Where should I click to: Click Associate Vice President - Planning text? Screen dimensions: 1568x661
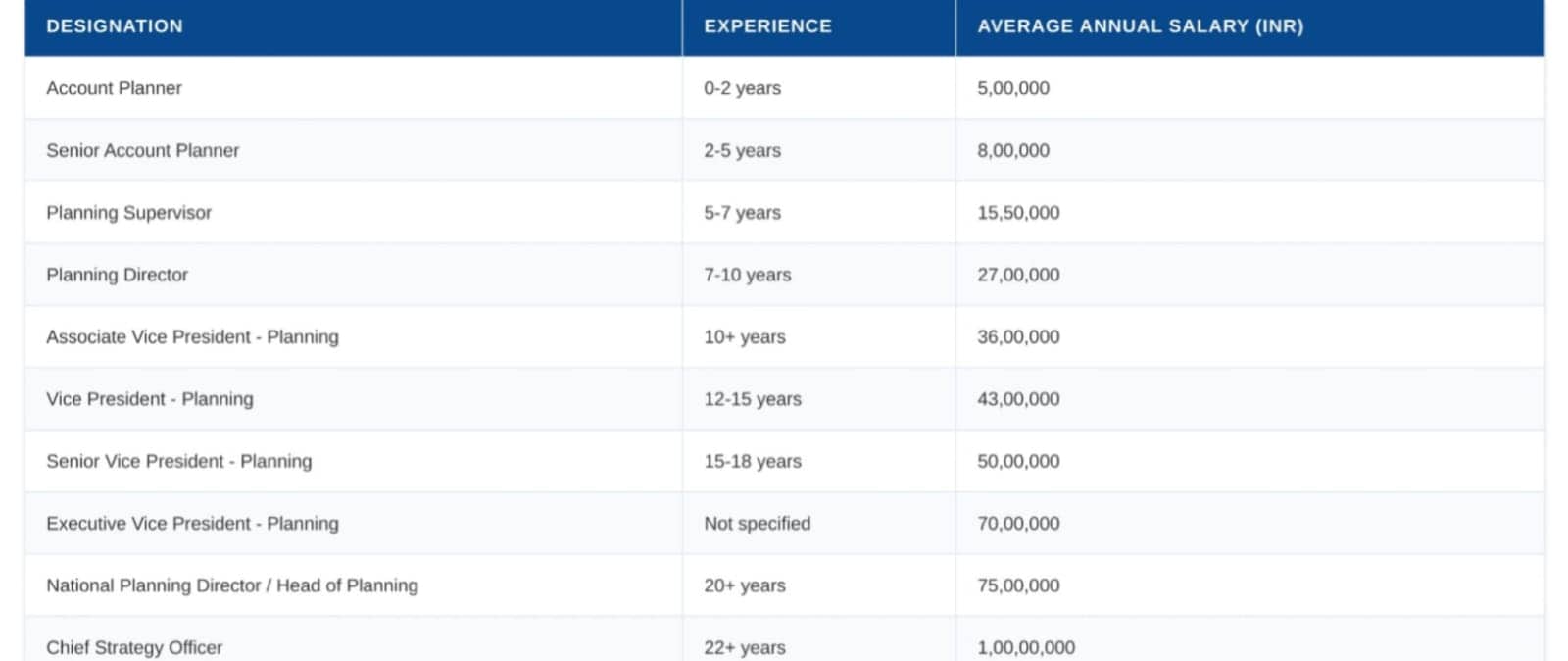pyautogui.click(x=192, y=336)
